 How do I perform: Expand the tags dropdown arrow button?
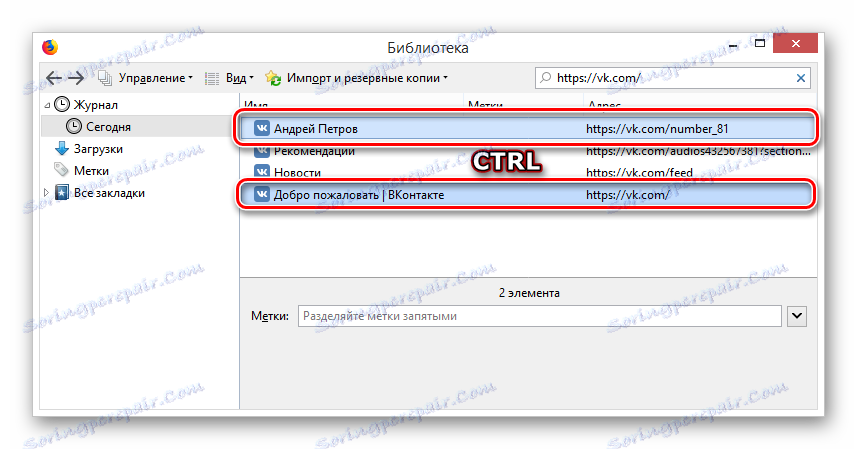[797, 316]
